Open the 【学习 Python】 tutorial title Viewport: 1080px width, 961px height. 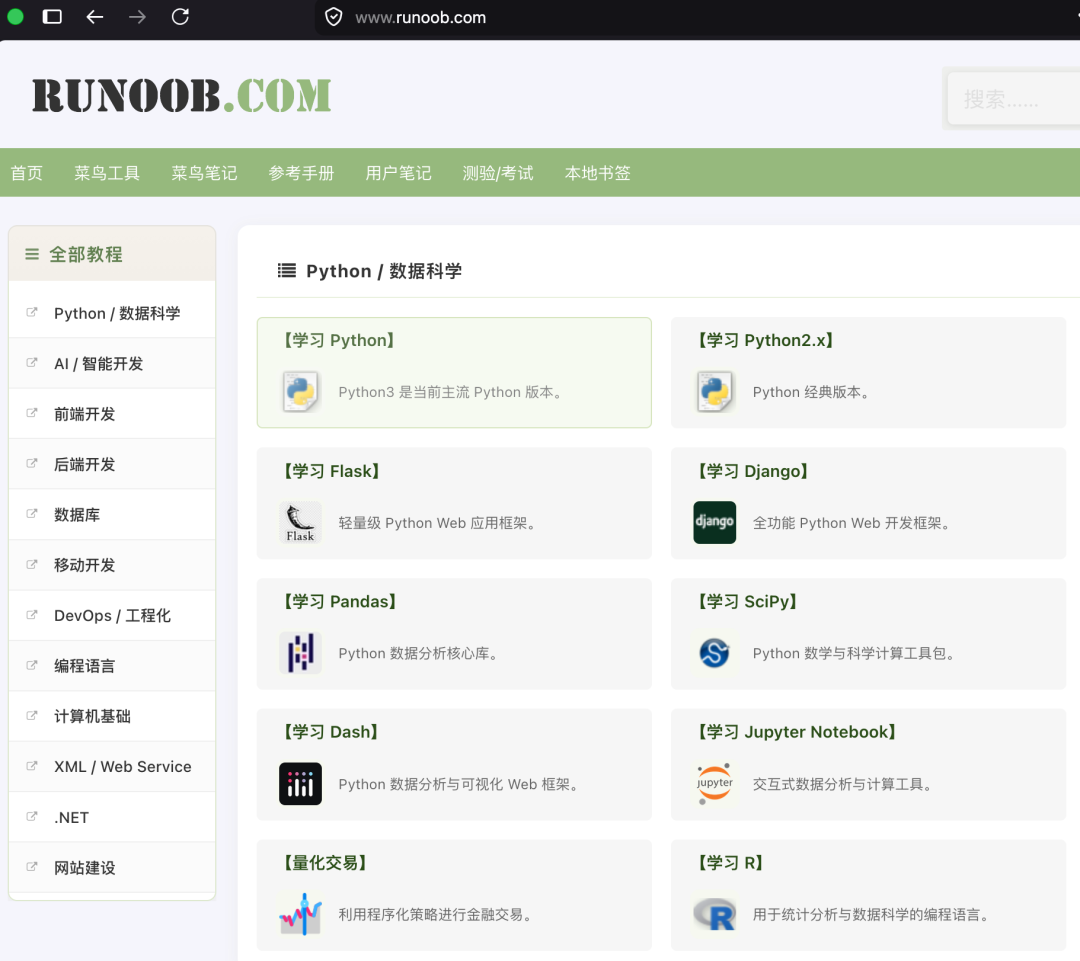338,340
